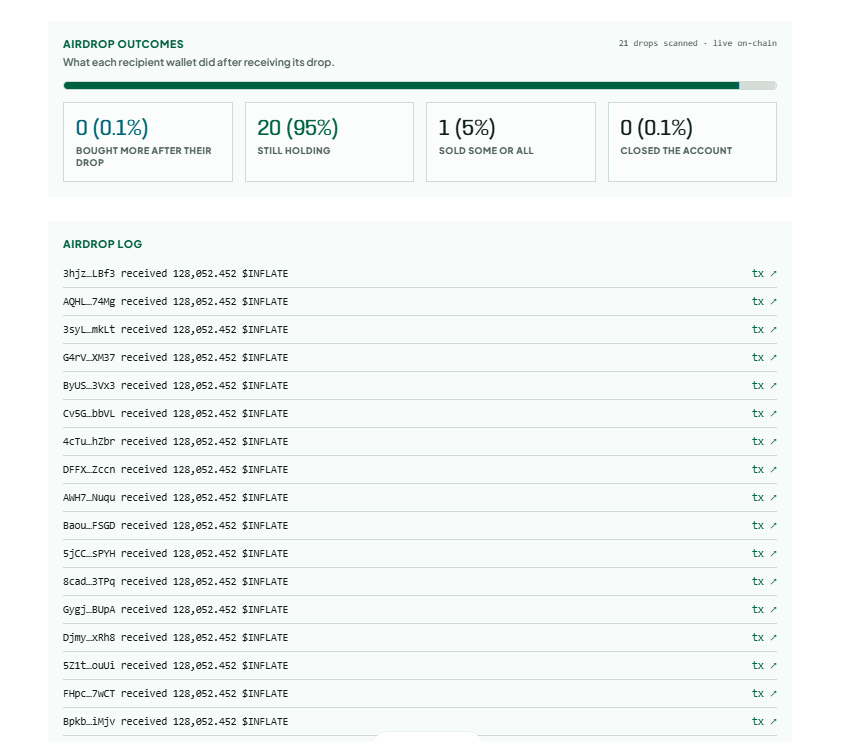Click the "What each recipient wallet did" subtitle
The height and width of the screenshot is (742, 866).
pyautogui.click(x=199, y=62)
